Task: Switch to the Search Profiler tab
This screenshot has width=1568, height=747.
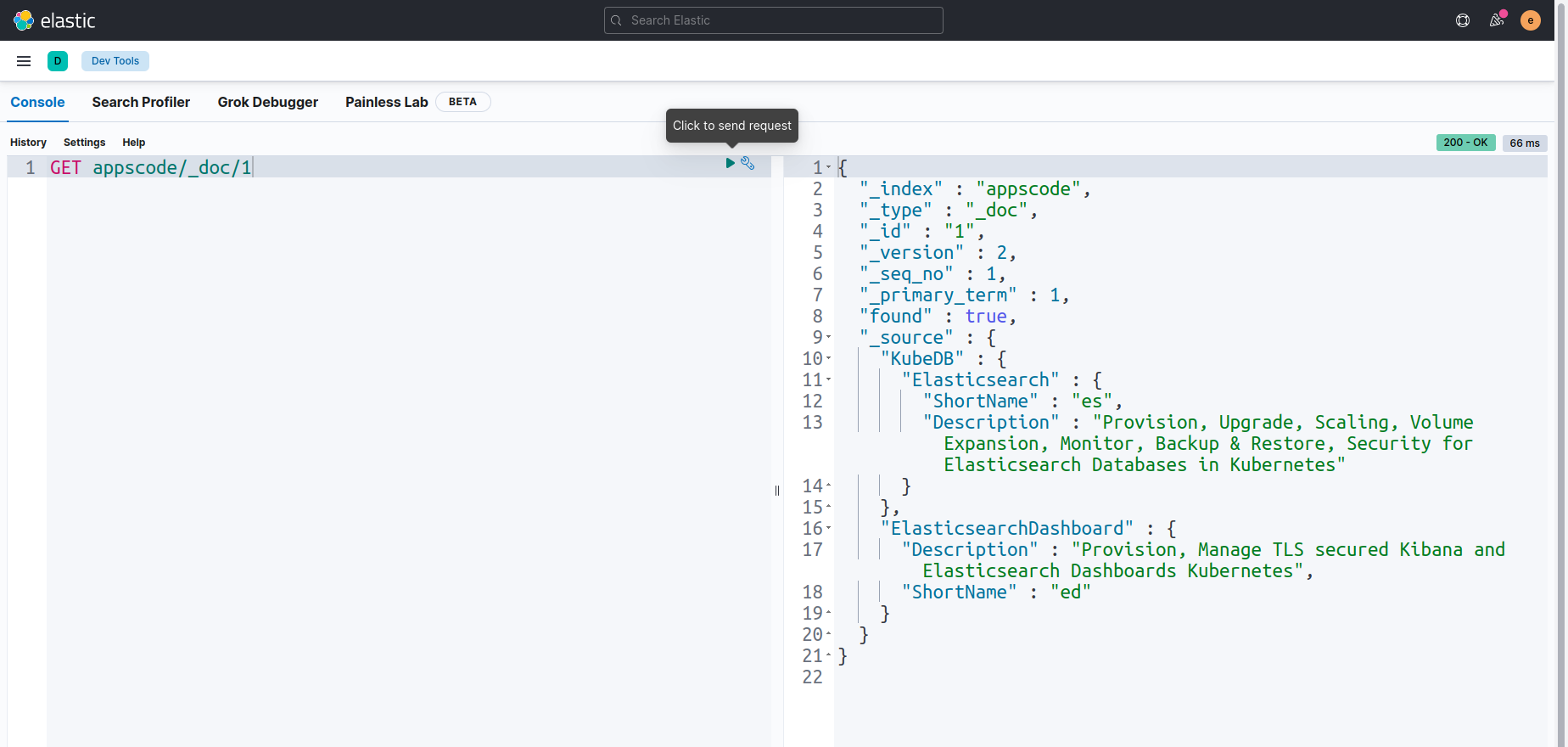Action: click(141, 102)
